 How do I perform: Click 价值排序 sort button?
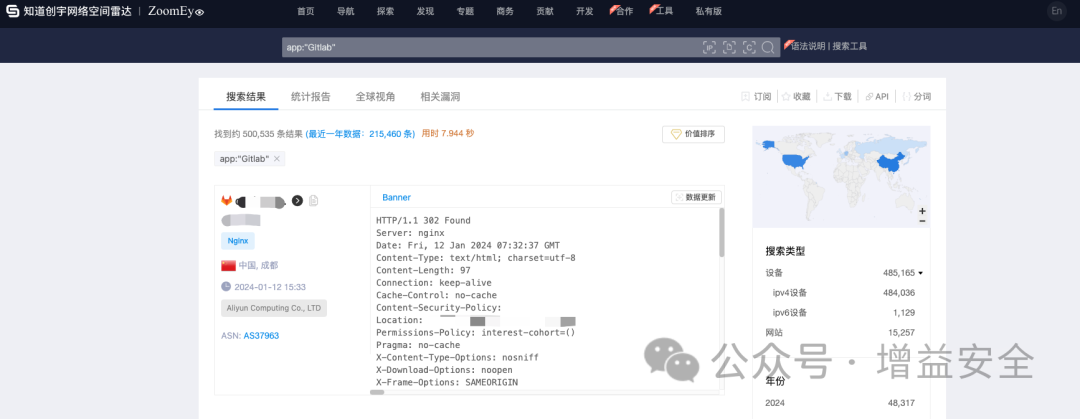[x=693, y=134]
